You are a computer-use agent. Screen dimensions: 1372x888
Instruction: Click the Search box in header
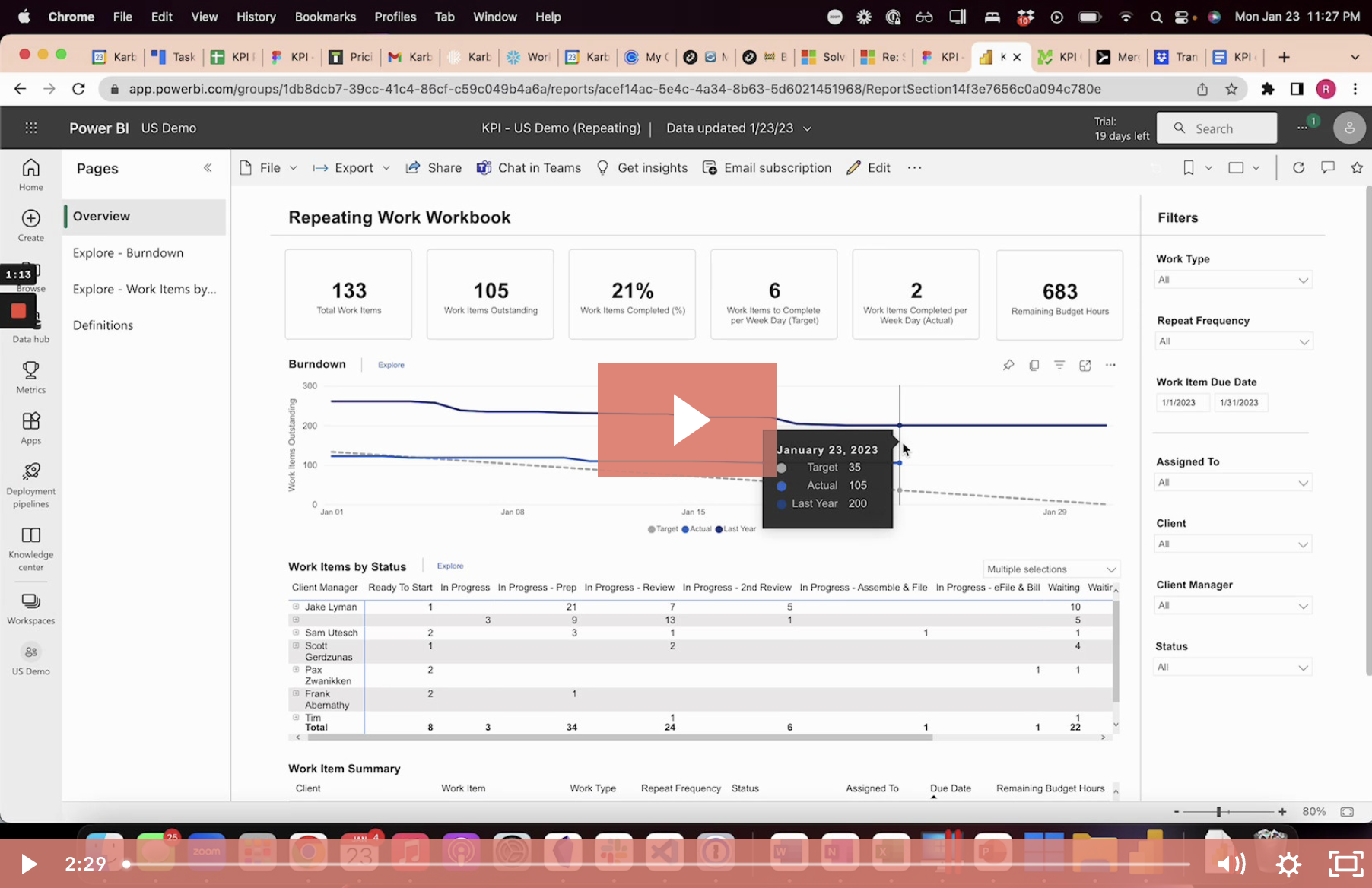[x=1217, y=128]
